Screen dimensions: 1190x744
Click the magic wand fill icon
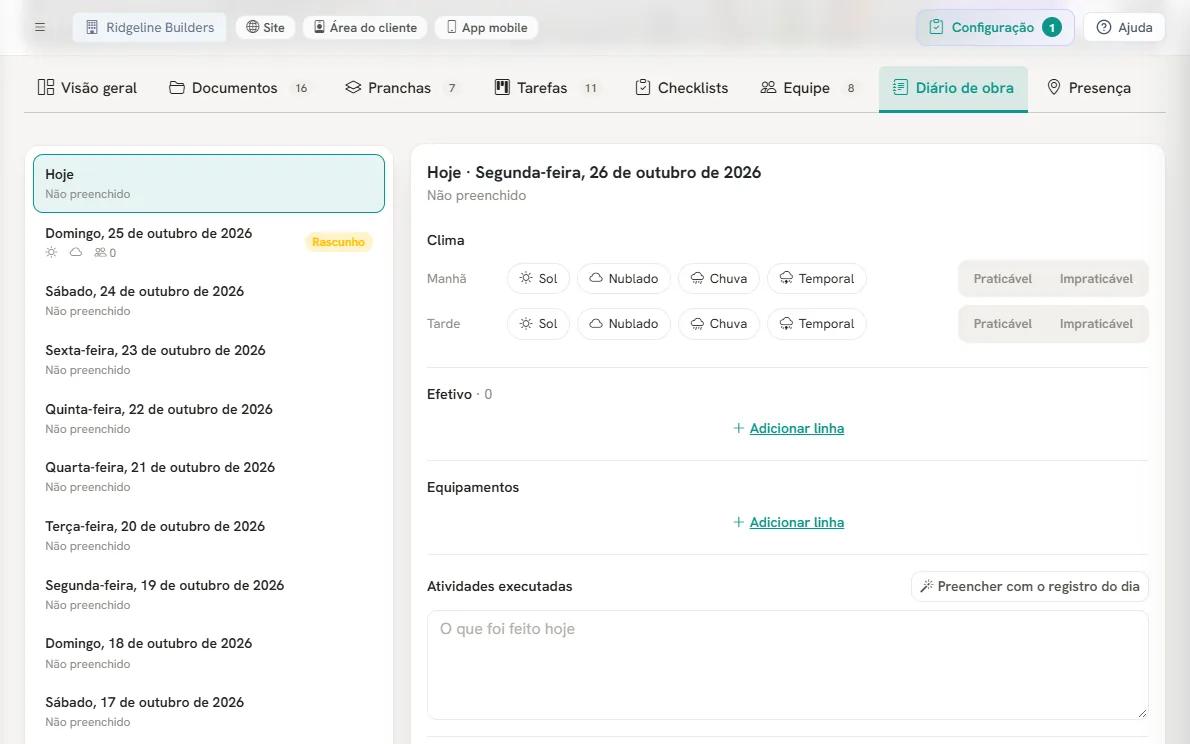pyautogui.click(x=927, y=586)
